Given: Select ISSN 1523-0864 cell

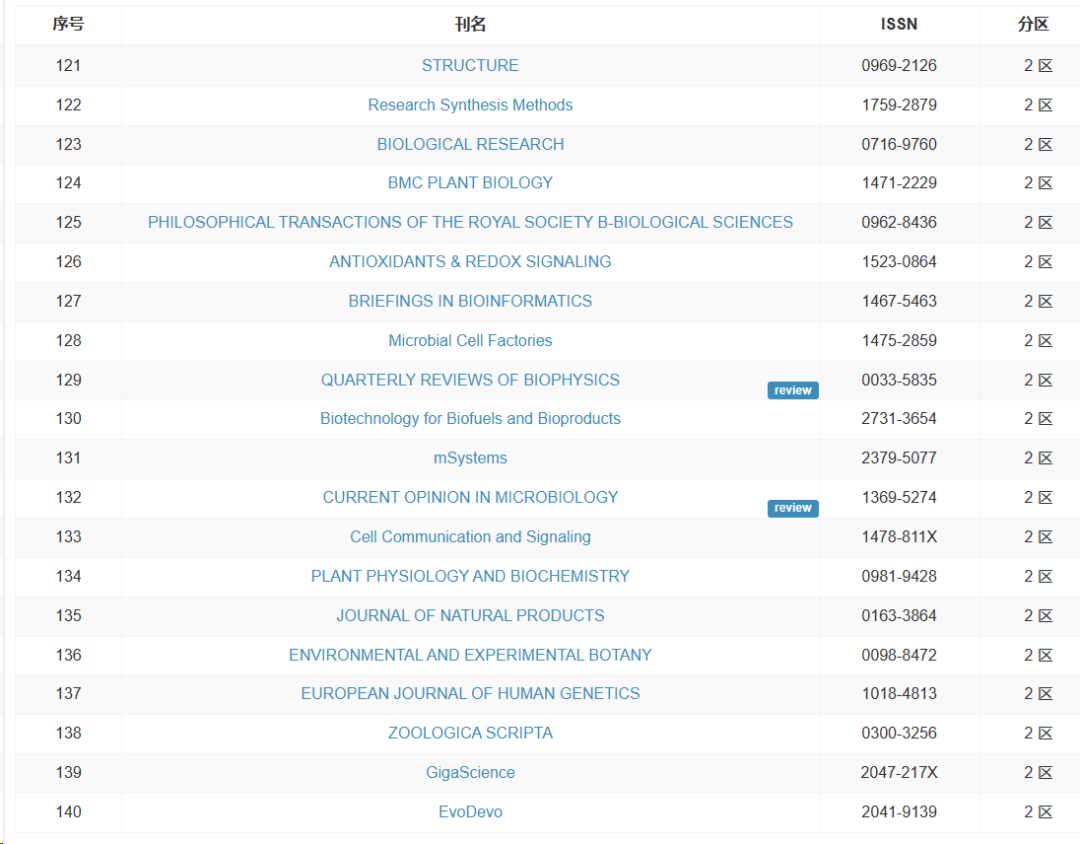Looking at the screenshot, I should pyautogui.click(x=899, y=261).
